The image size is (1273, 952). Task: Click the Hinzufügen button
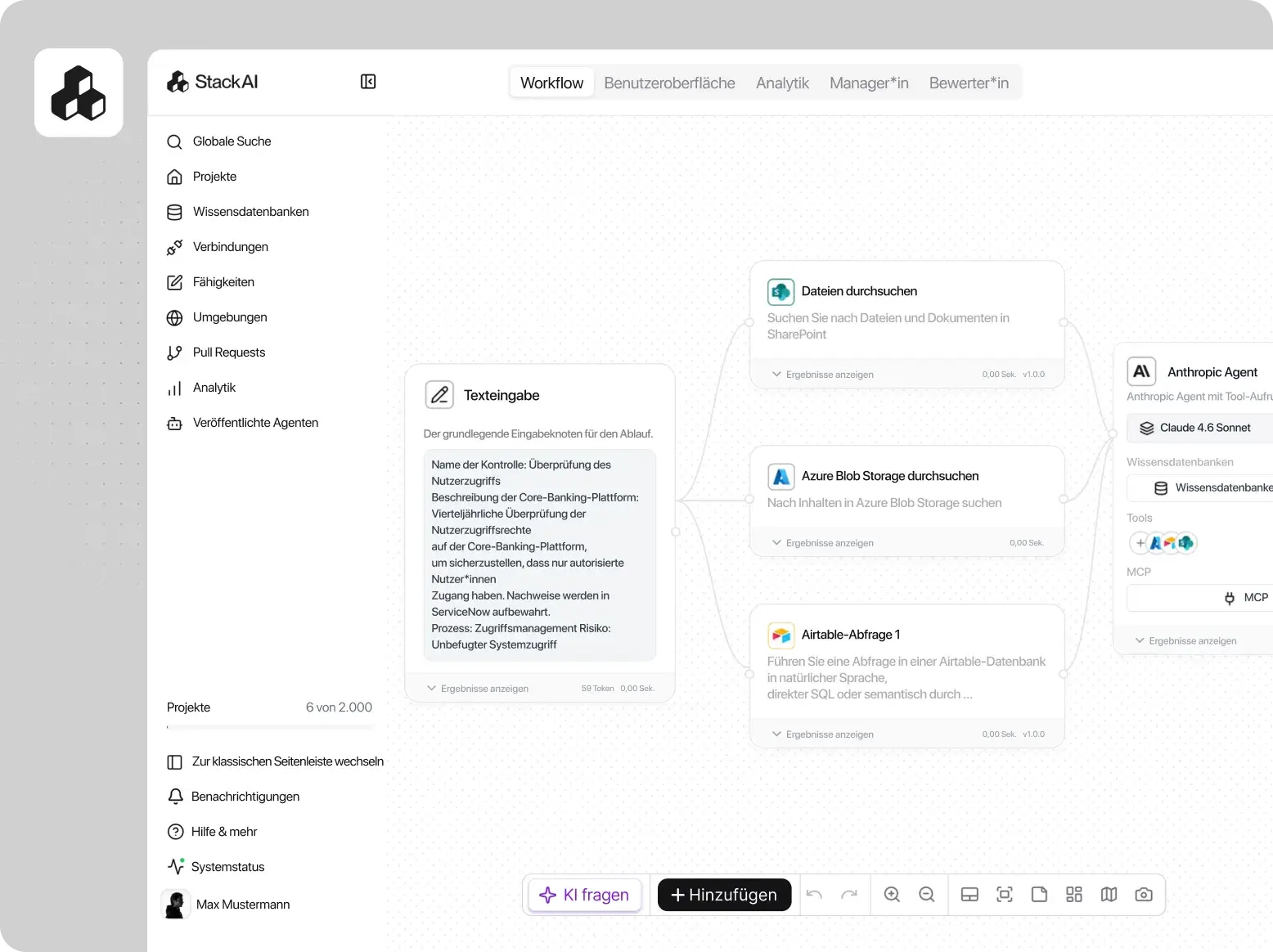point(724,896)
